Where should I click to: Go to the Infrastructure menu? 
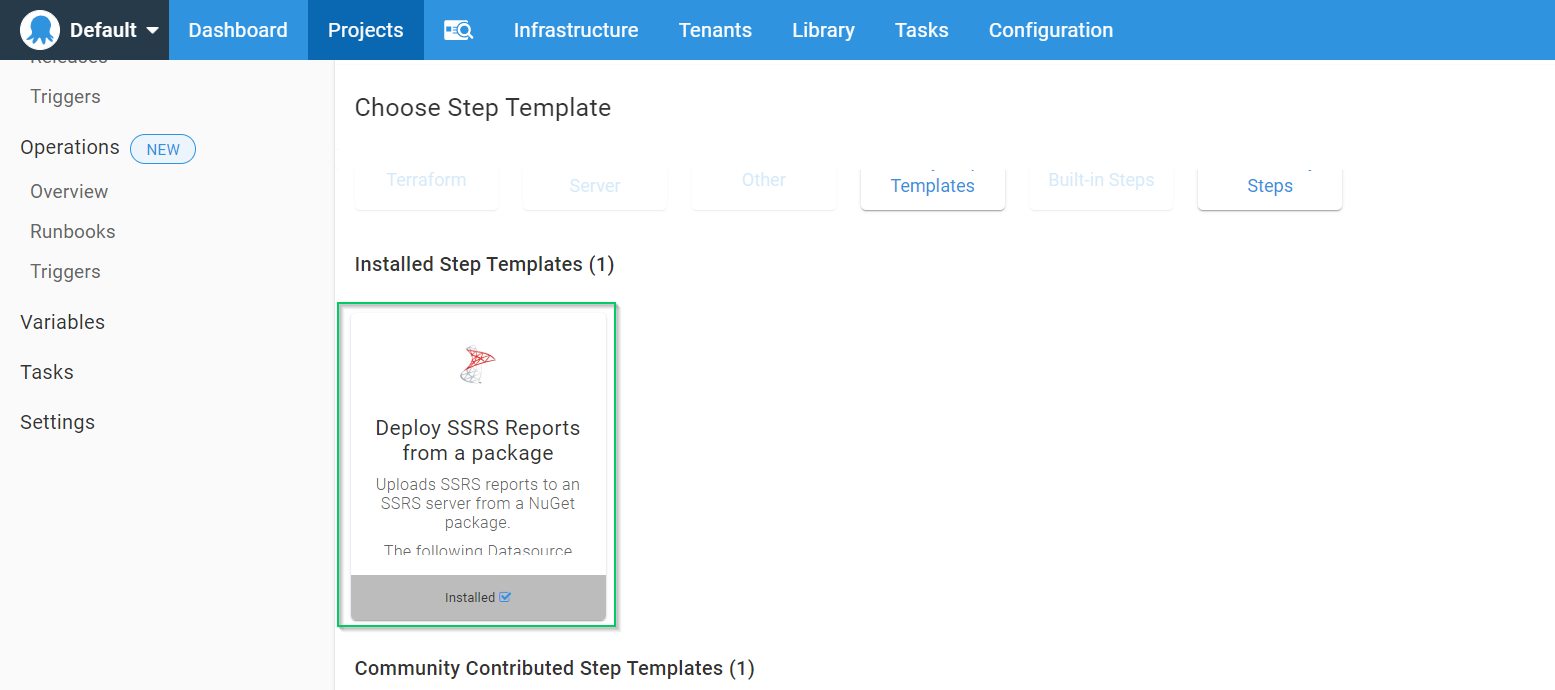click(x=576, y=30)
